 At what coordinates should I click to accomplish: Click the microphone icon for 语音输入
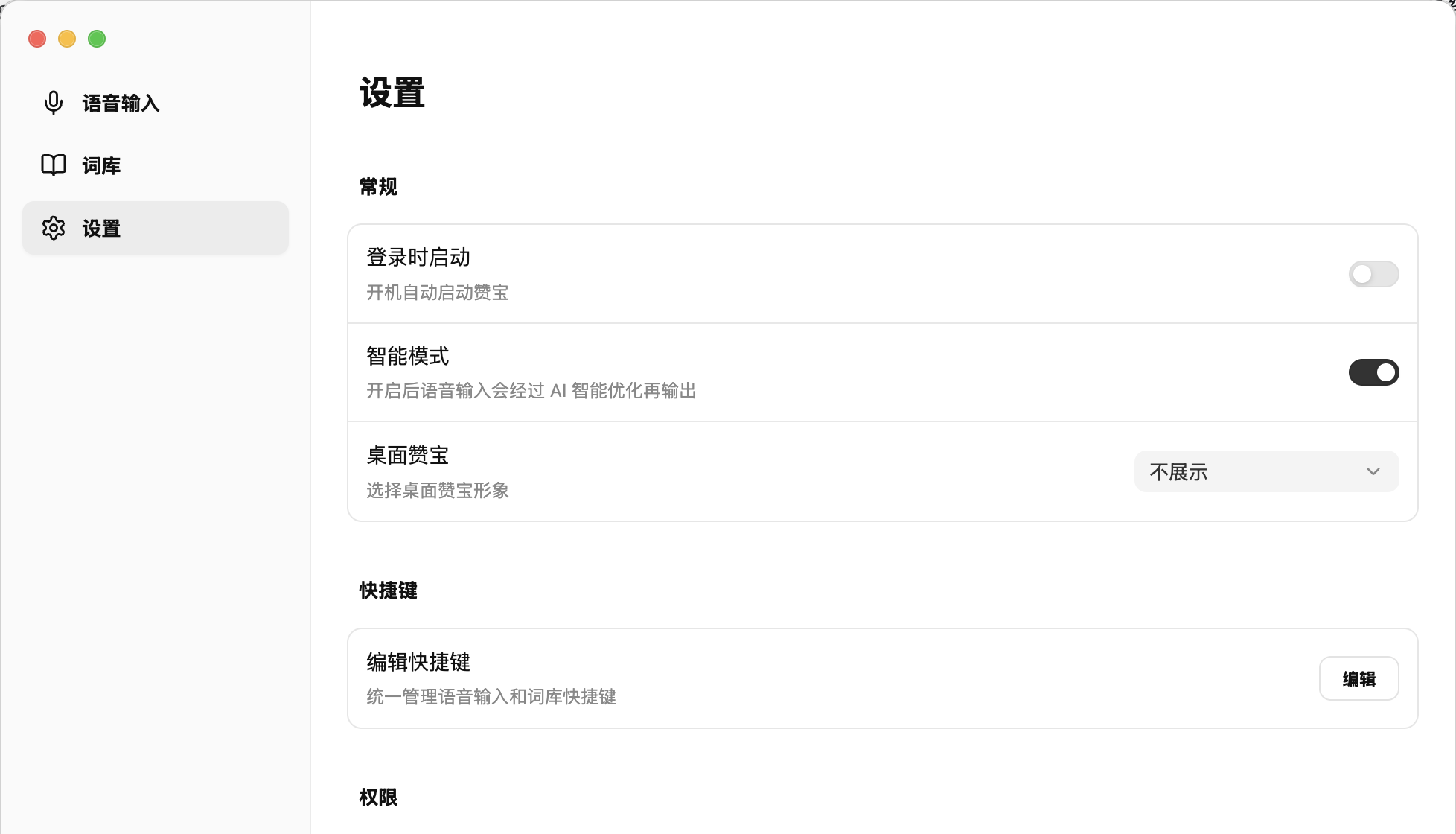click(x=54, y=103)
